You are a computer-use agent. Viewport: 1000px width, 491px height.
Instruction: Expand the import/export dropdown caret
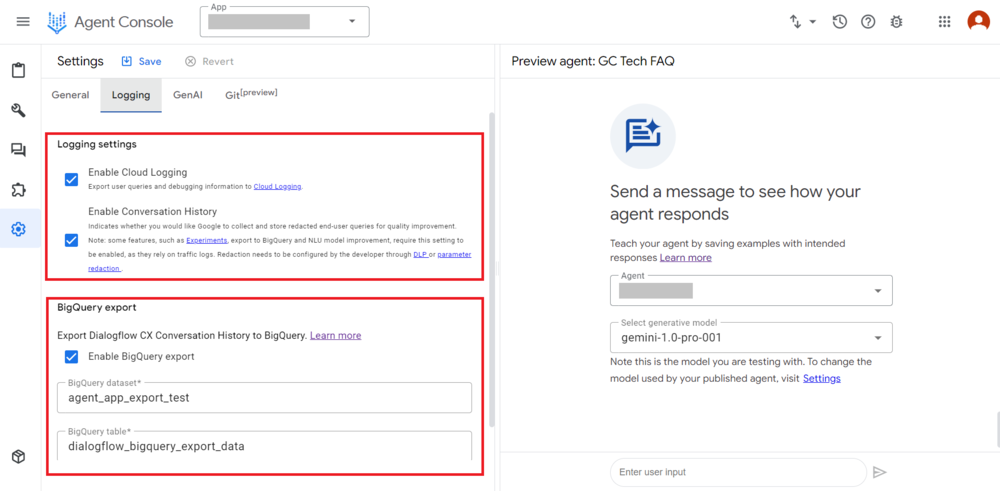(812, 22)
